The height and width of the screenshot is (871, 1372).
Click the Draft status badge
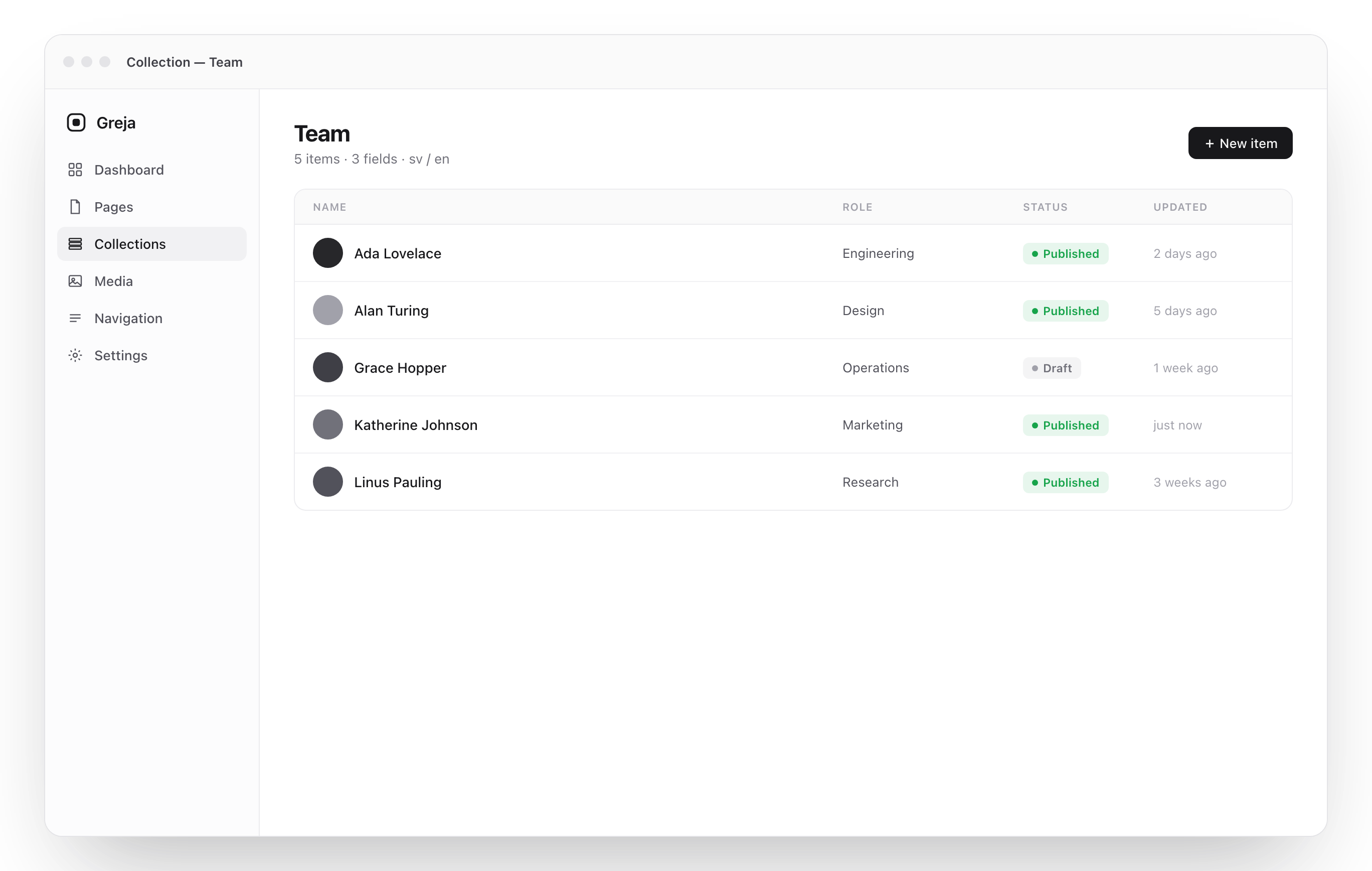[1051, 368]
